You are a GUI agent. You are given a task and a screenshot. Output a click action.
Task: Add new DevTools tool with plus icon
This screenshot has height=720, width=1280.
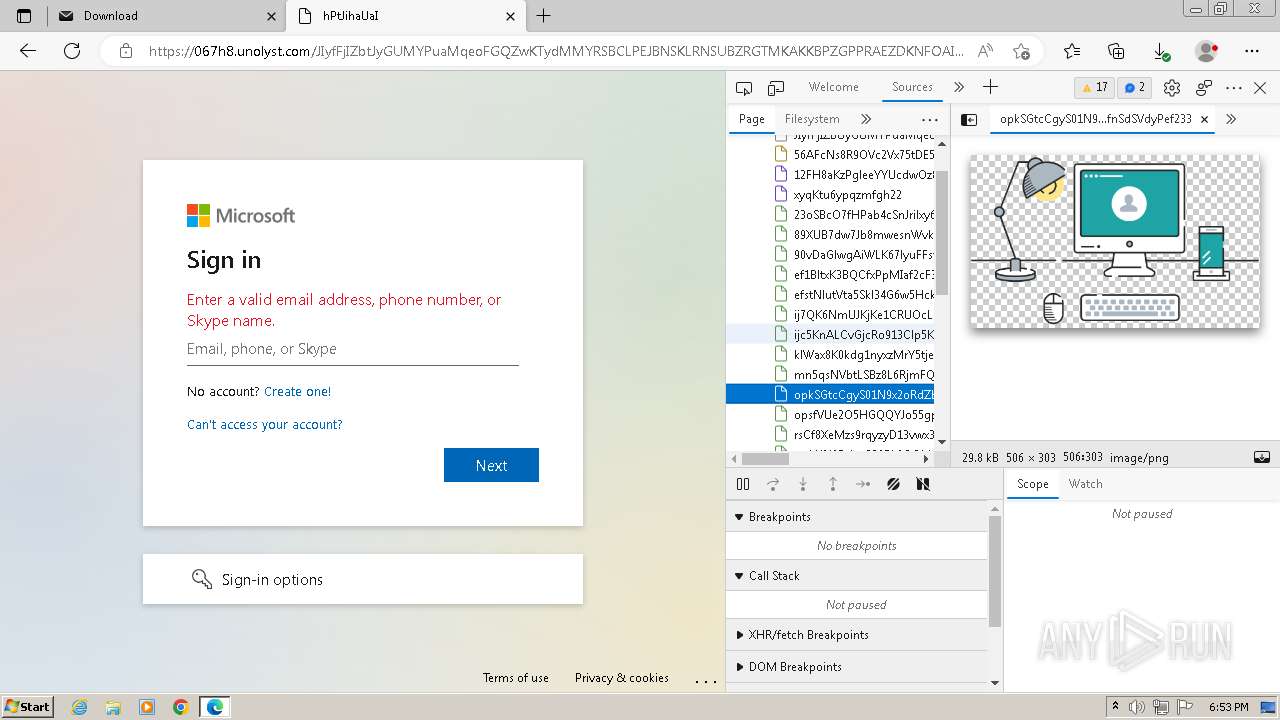click(x=990, y=87)
